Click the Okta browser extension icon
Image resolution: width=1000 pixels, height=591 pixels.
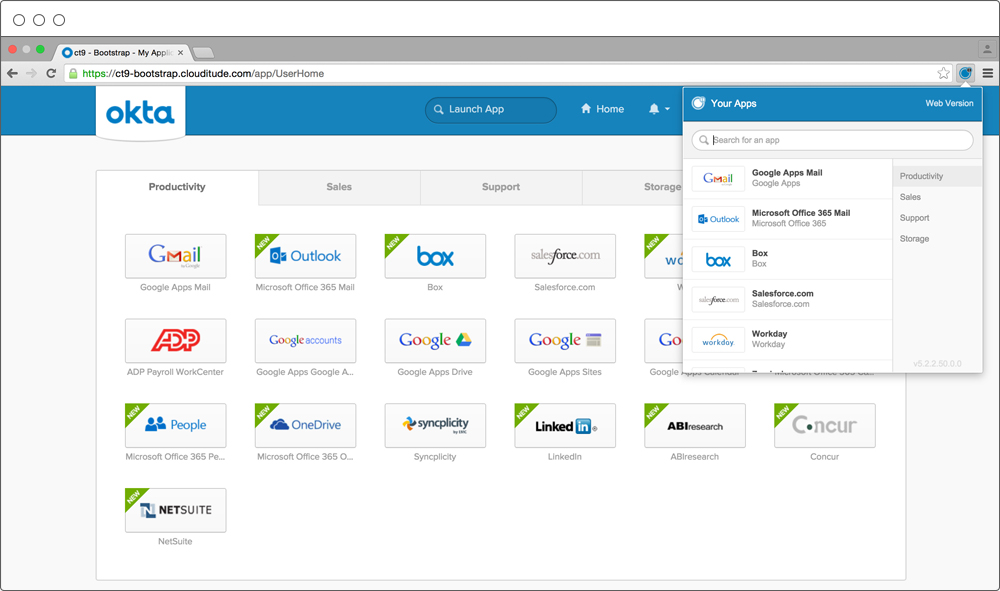965,73
